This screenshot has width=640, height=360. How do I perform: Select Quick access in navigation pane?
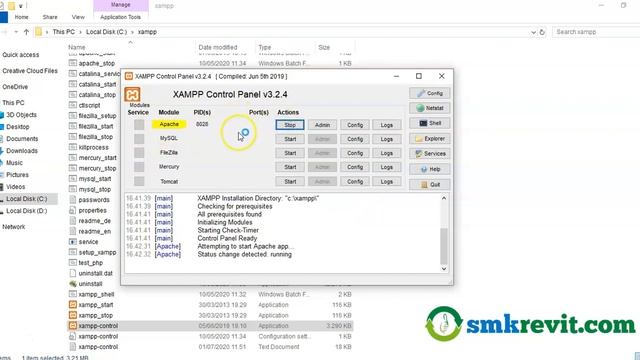(x=21, y=55)
